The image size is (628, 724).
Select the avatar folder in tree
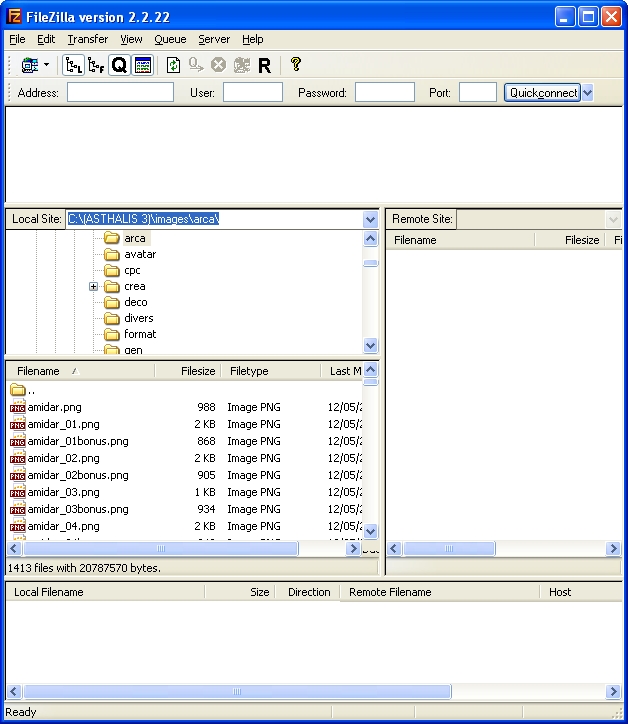pos(140,254)
